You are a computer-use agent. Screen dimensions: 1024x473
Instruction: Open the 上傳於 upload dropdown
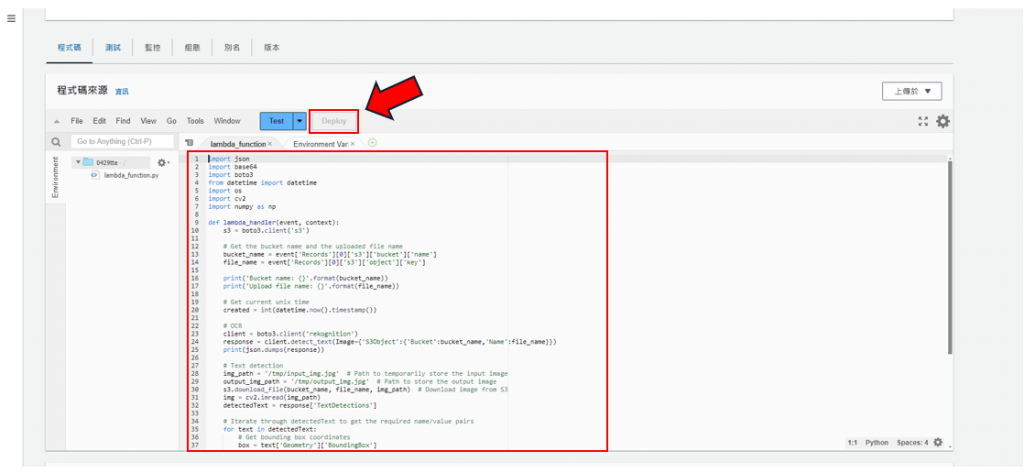912,91
